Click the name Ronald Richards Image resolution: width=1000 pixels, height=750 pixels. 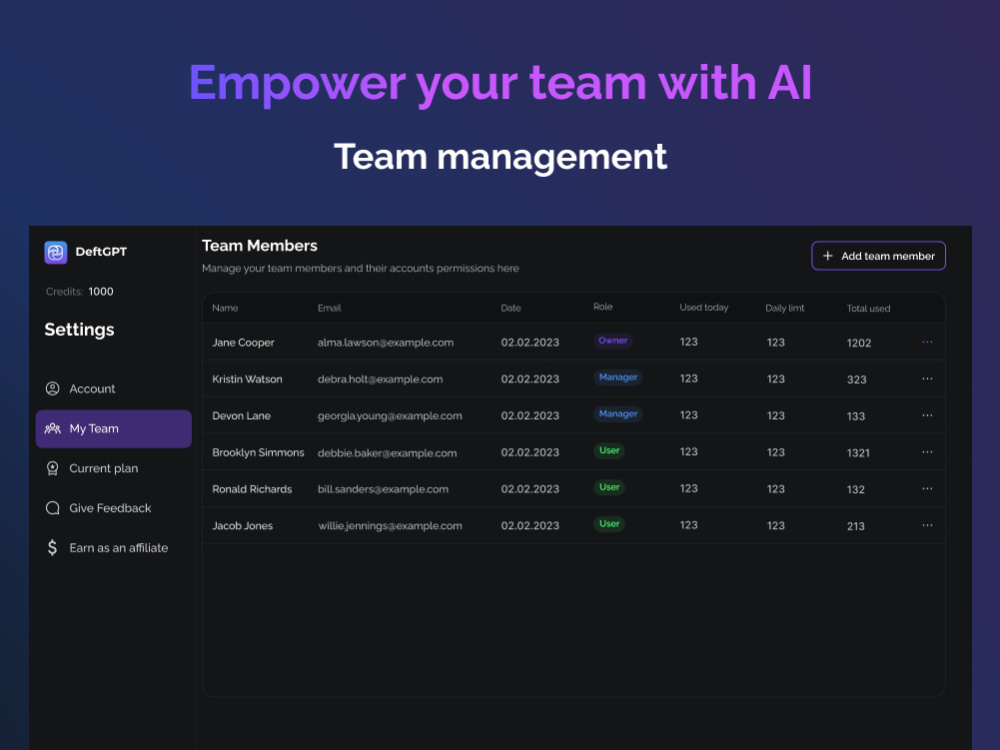[252, 489]
